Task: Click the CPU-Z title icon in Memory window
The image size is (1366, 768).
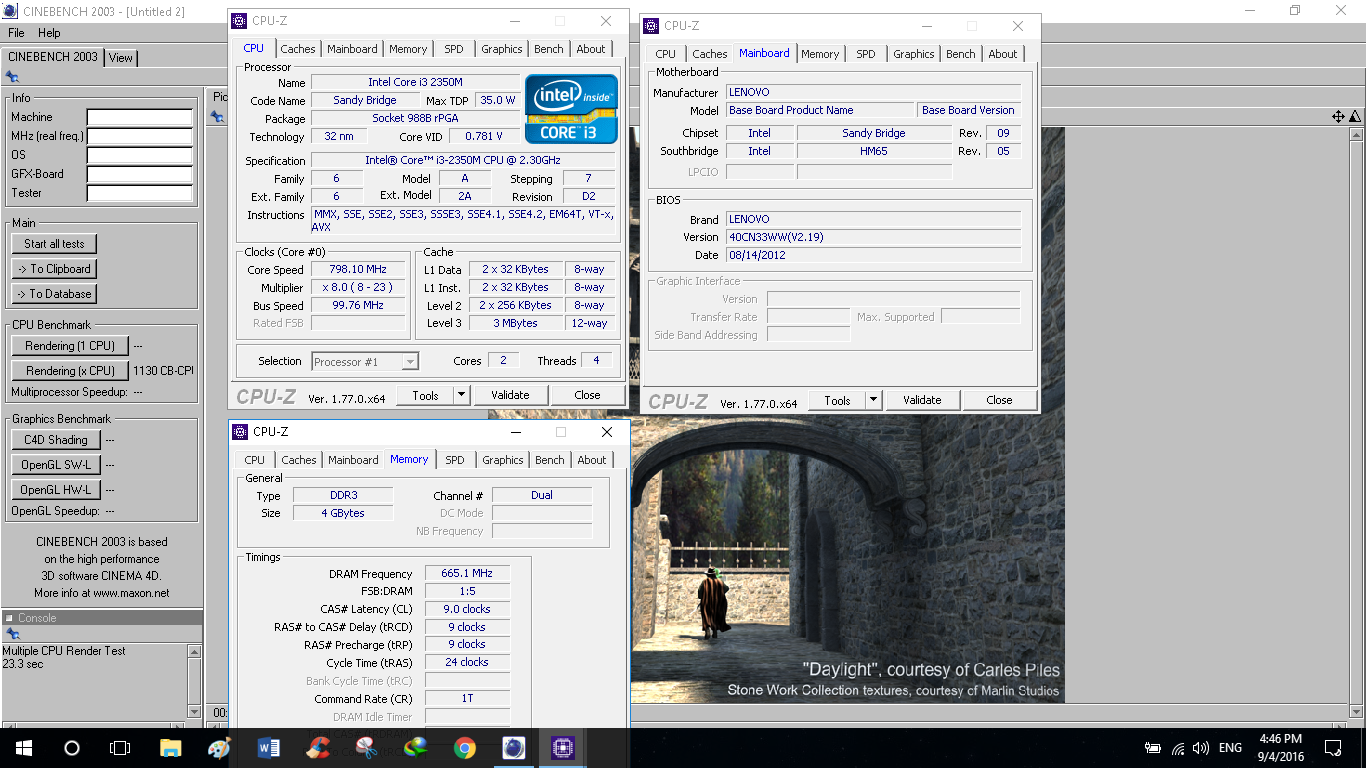Action: tap(240, 432)
